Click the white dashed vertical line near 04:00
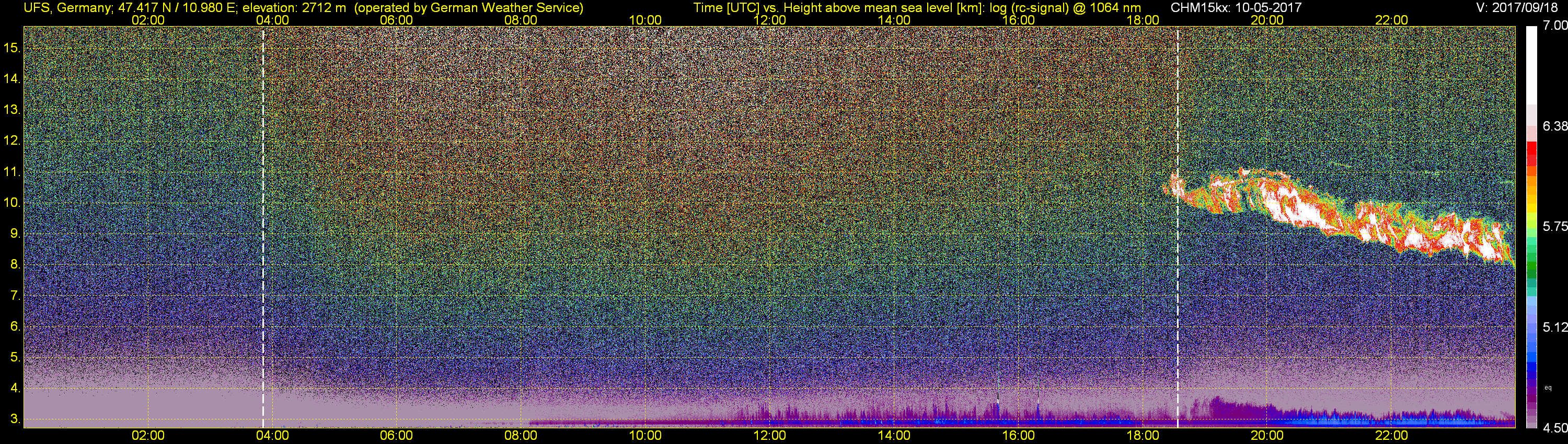This screenshot has width=1568, height=444. pyautogui.click(x=263, y=227)
